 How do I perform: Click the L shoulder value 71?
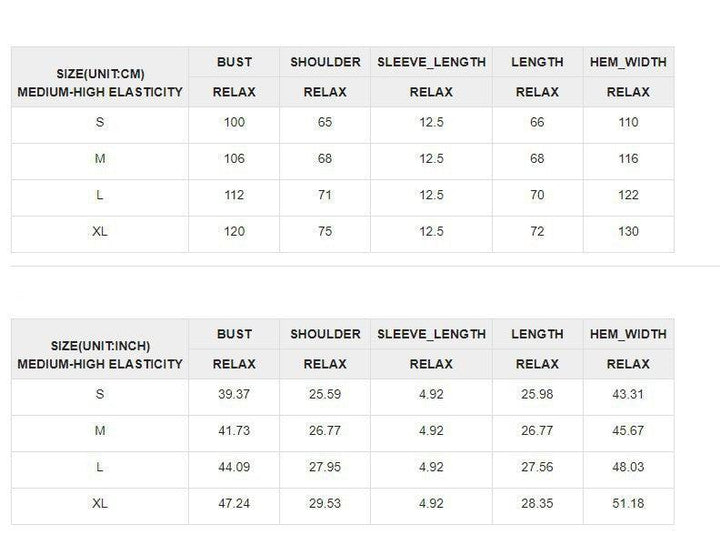[x=325, y=195]
